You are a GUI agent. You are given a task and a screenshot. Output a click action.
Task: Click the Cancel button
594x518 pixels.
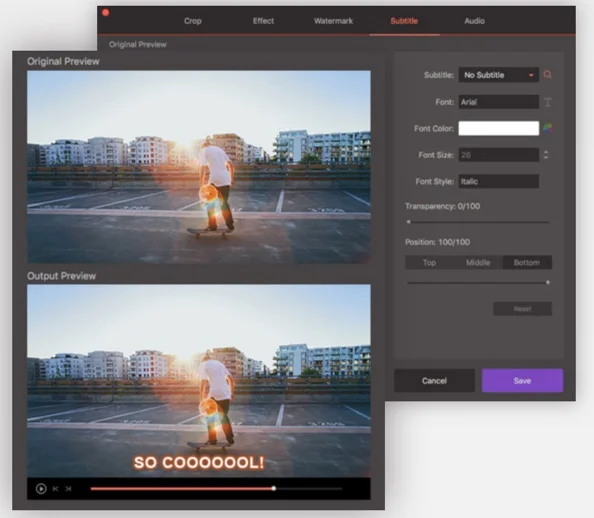pos(434,381)
